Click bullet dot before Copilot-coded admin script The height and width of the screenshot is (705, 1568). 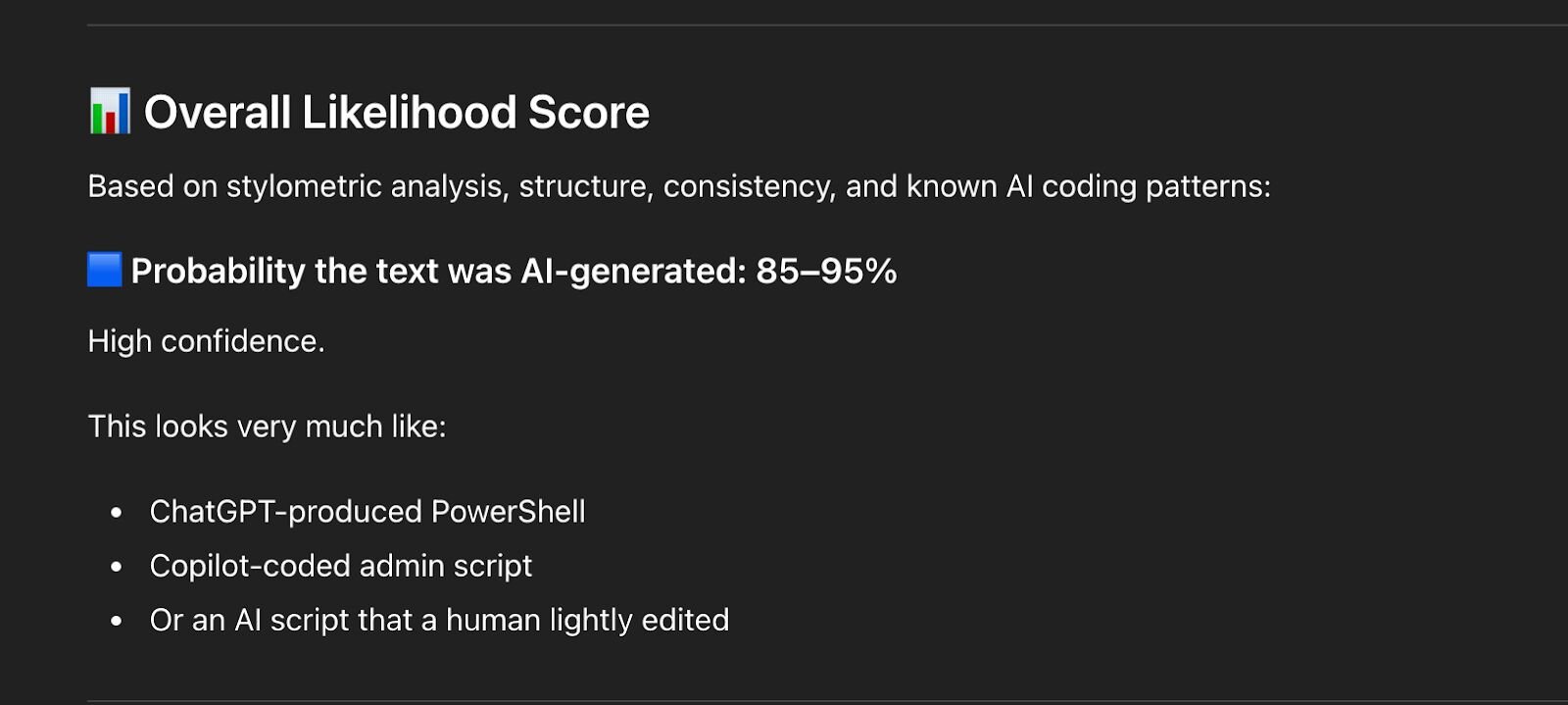[x=117, y=567]
